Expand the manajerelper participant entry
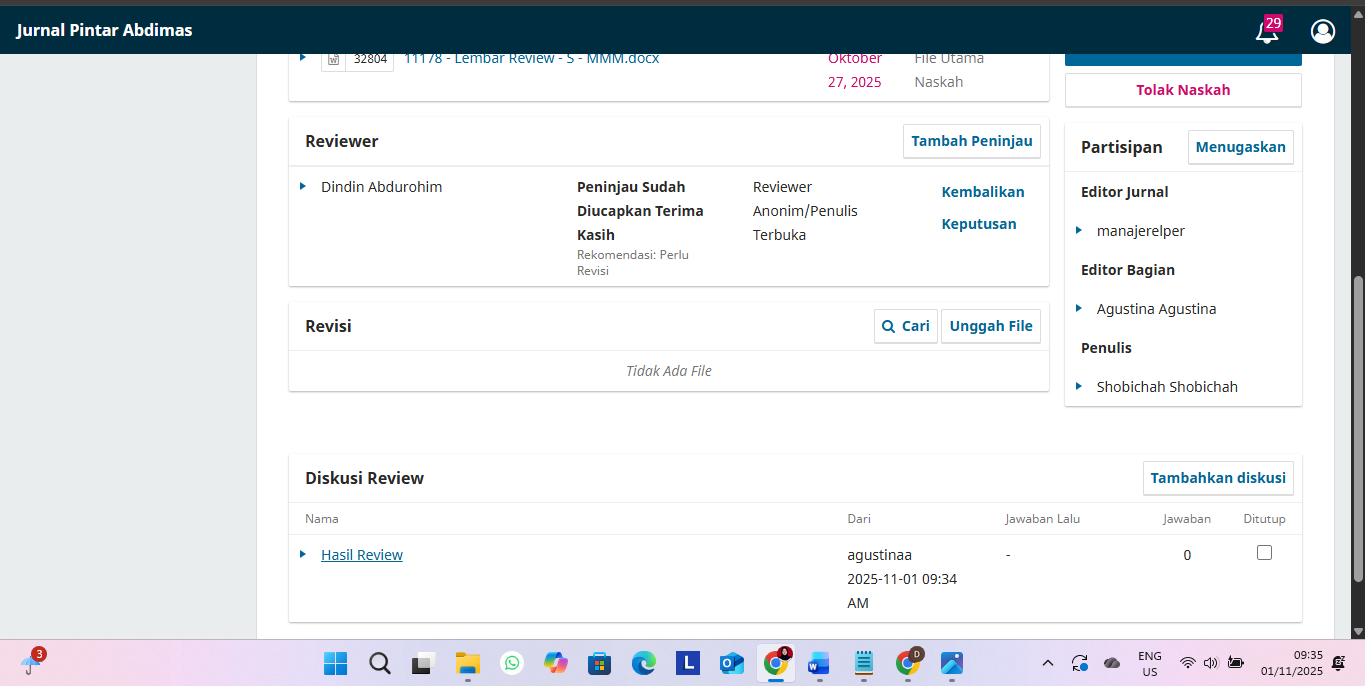The height and width of the screenshot is (686, 1365). point(1079,230)
